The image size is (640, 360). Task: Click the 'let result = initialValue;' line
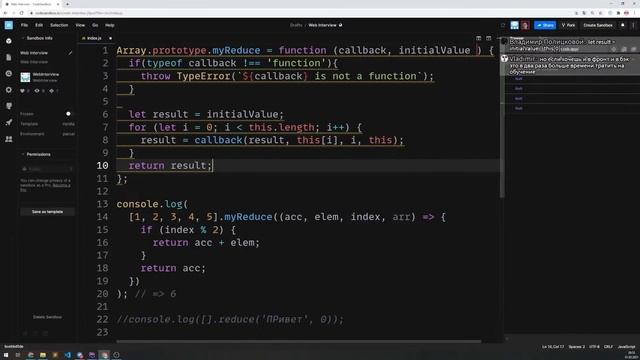click(x=206, y=114)
